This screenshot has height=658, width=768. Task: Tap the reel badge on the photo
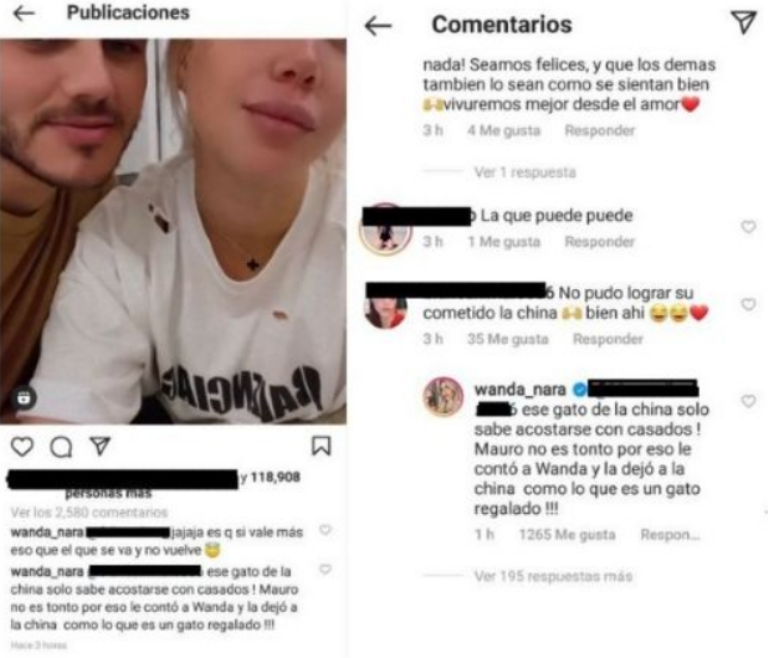24,397
